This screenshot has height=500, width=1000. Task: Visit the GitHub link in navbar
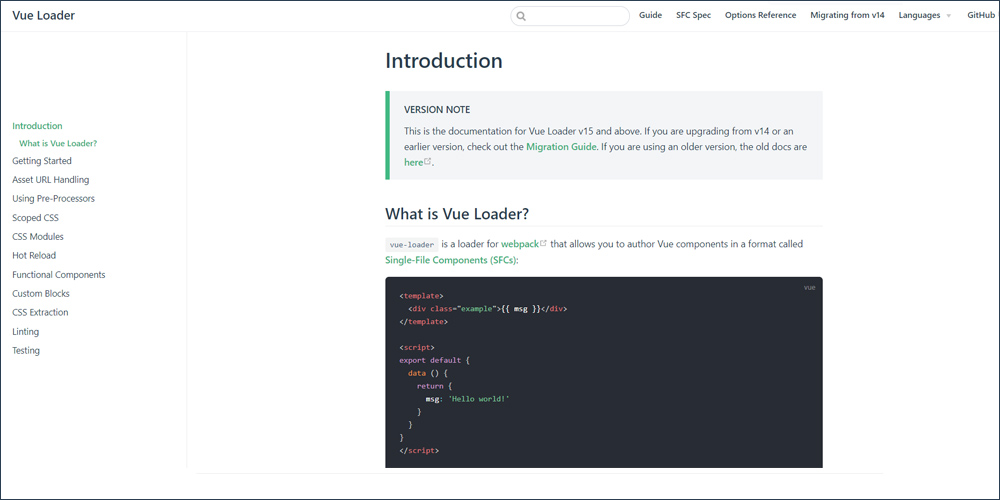982,15
